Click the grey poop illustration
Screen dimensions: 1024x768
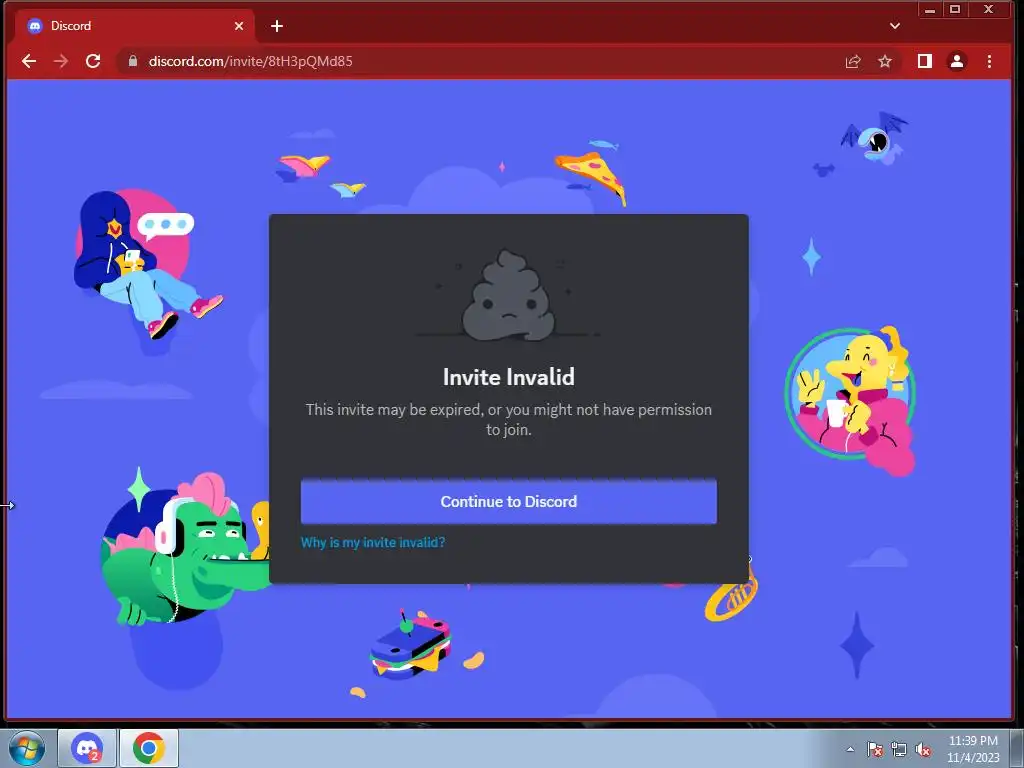click(509, 296)
